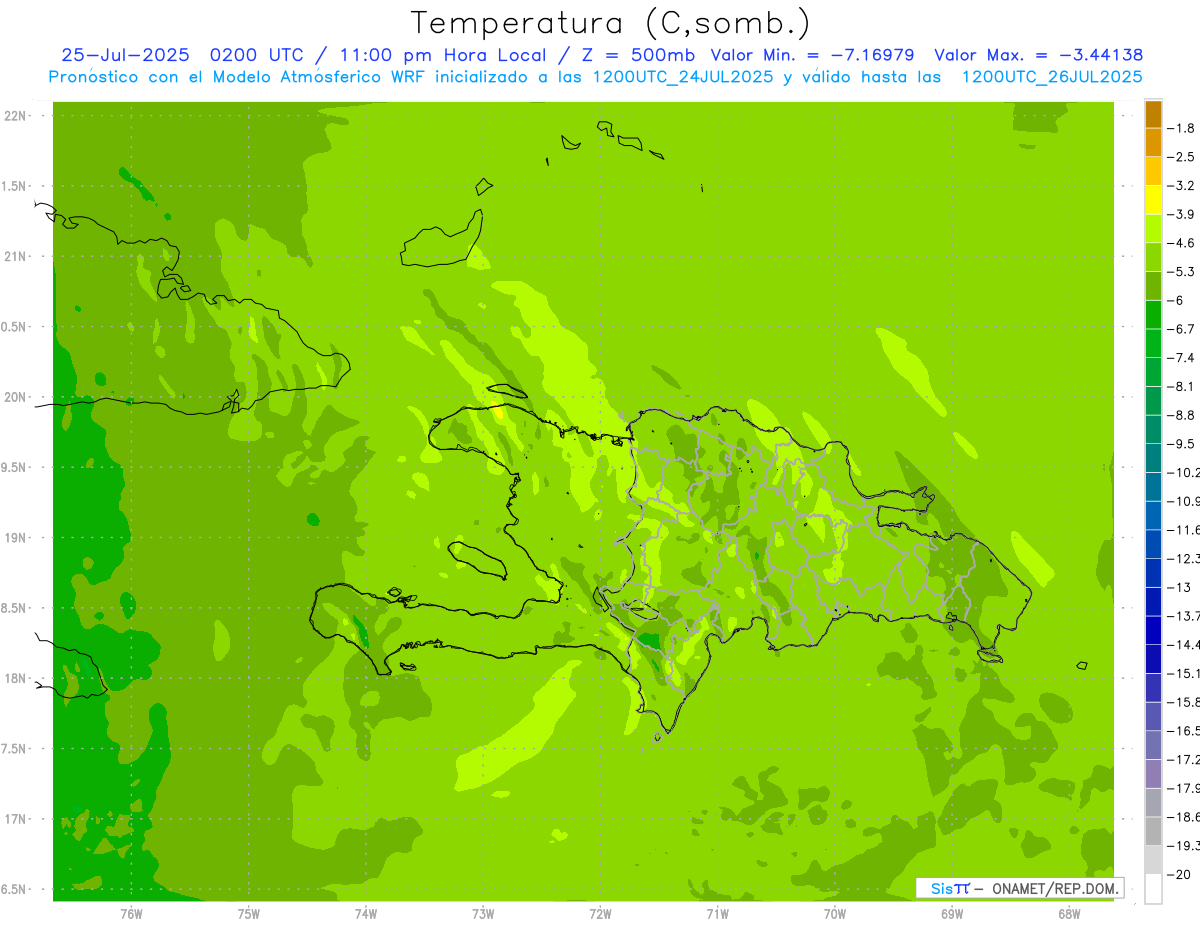Click the "-1.8" legend value
Screen dimensions: 1200x927
tap(1182, 128)
